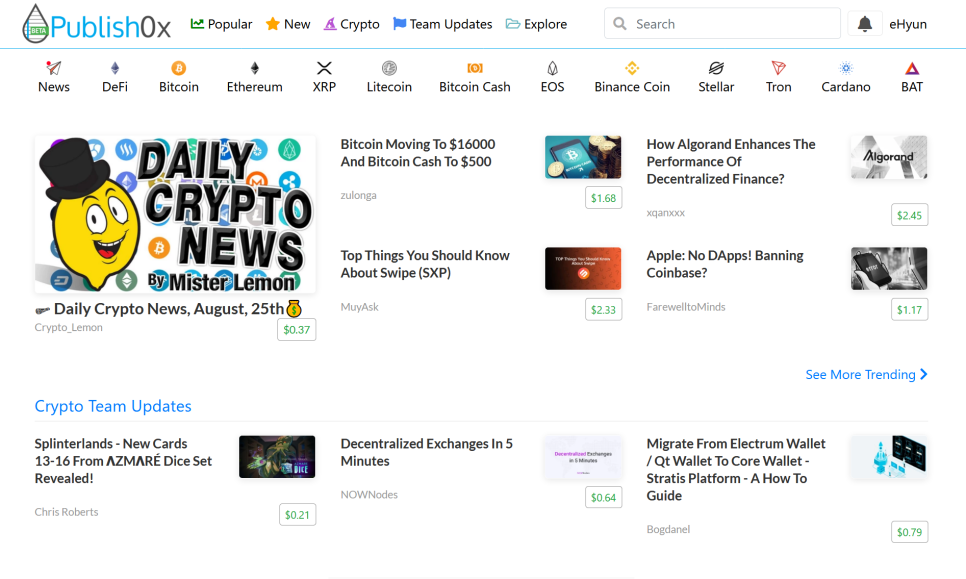Select the DeFi category icon
966x579 pixels.
(x=115, y=68)
